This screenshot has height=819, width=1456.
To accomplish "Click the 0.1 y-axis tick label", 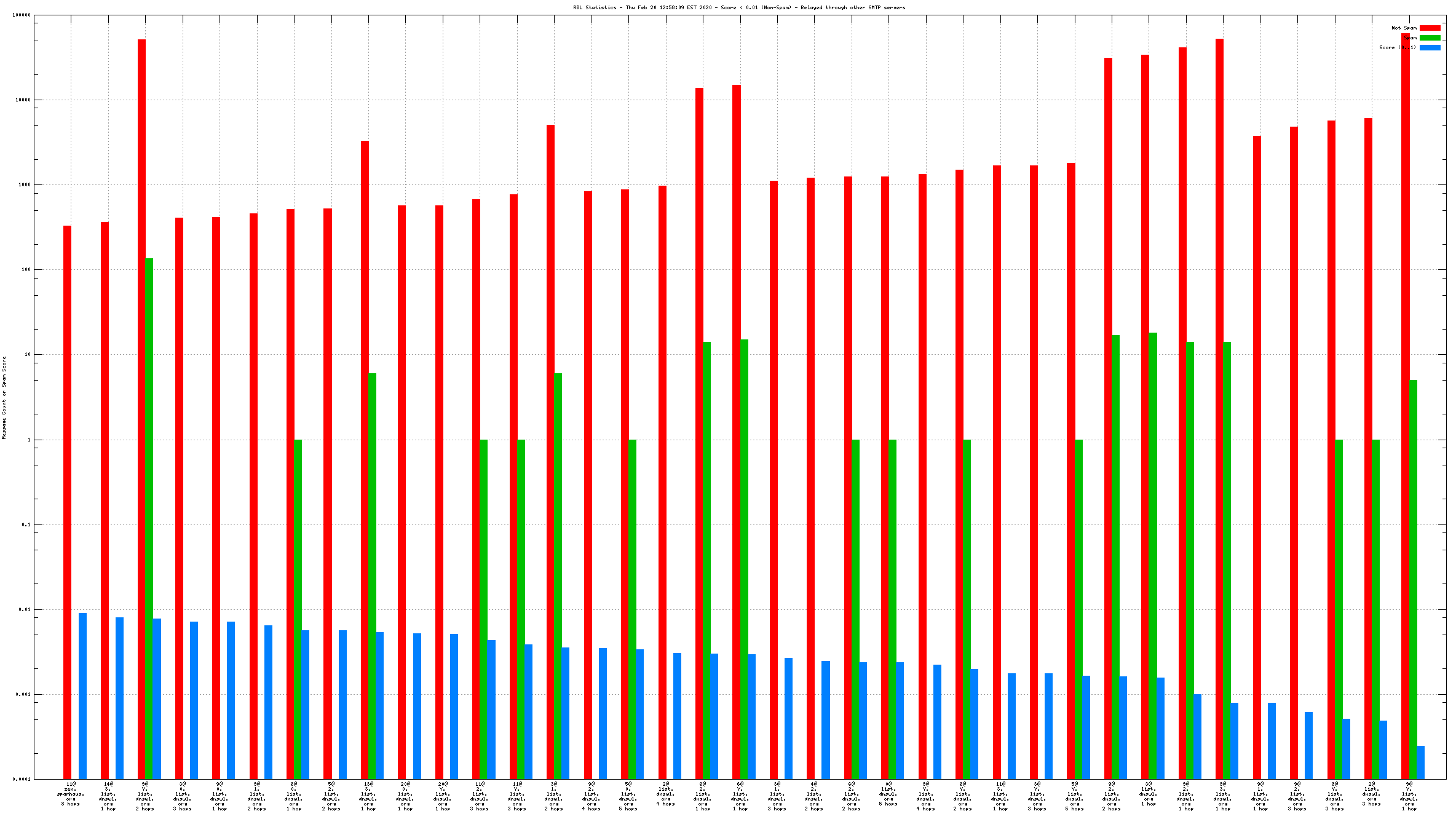I will 26,524.
